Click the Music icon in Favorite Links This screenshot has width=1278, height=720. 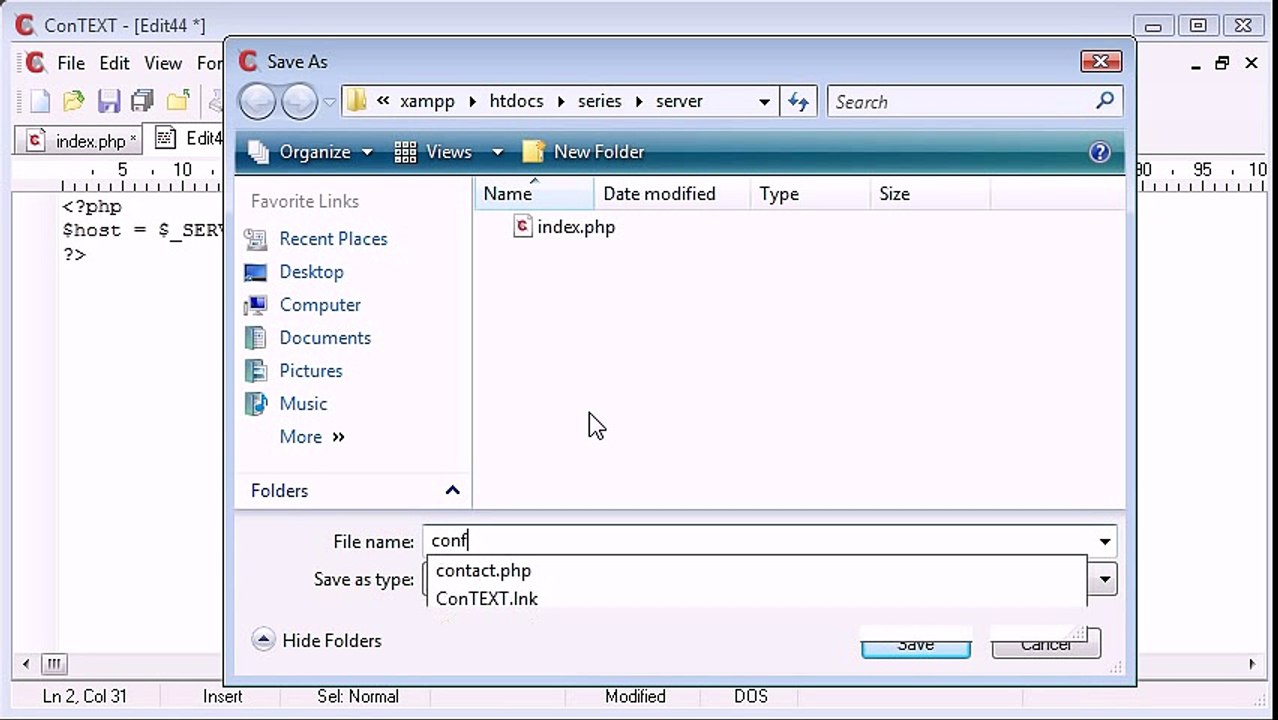click(x=256, y=404)
